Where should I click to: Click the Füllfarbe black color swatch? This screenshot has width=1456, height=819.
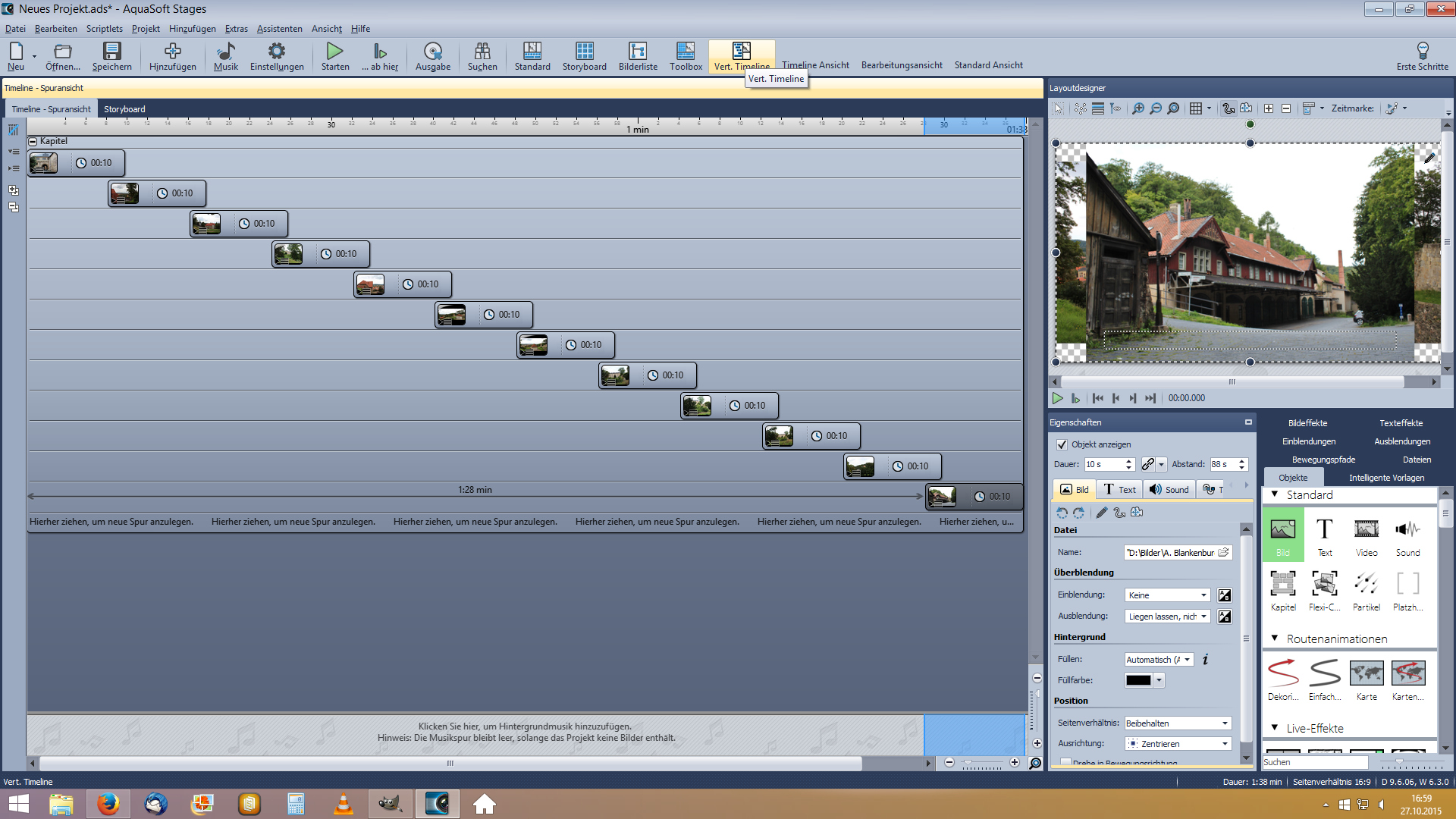(1138, 680)
